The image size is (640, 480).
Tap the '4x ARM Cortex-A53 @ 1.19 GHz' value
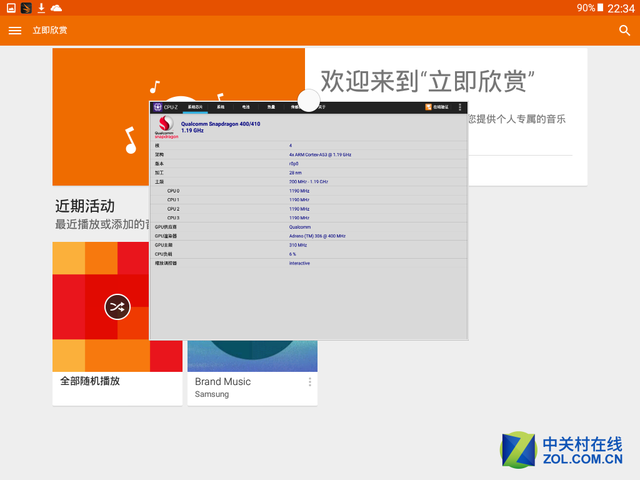click(320, 155)
